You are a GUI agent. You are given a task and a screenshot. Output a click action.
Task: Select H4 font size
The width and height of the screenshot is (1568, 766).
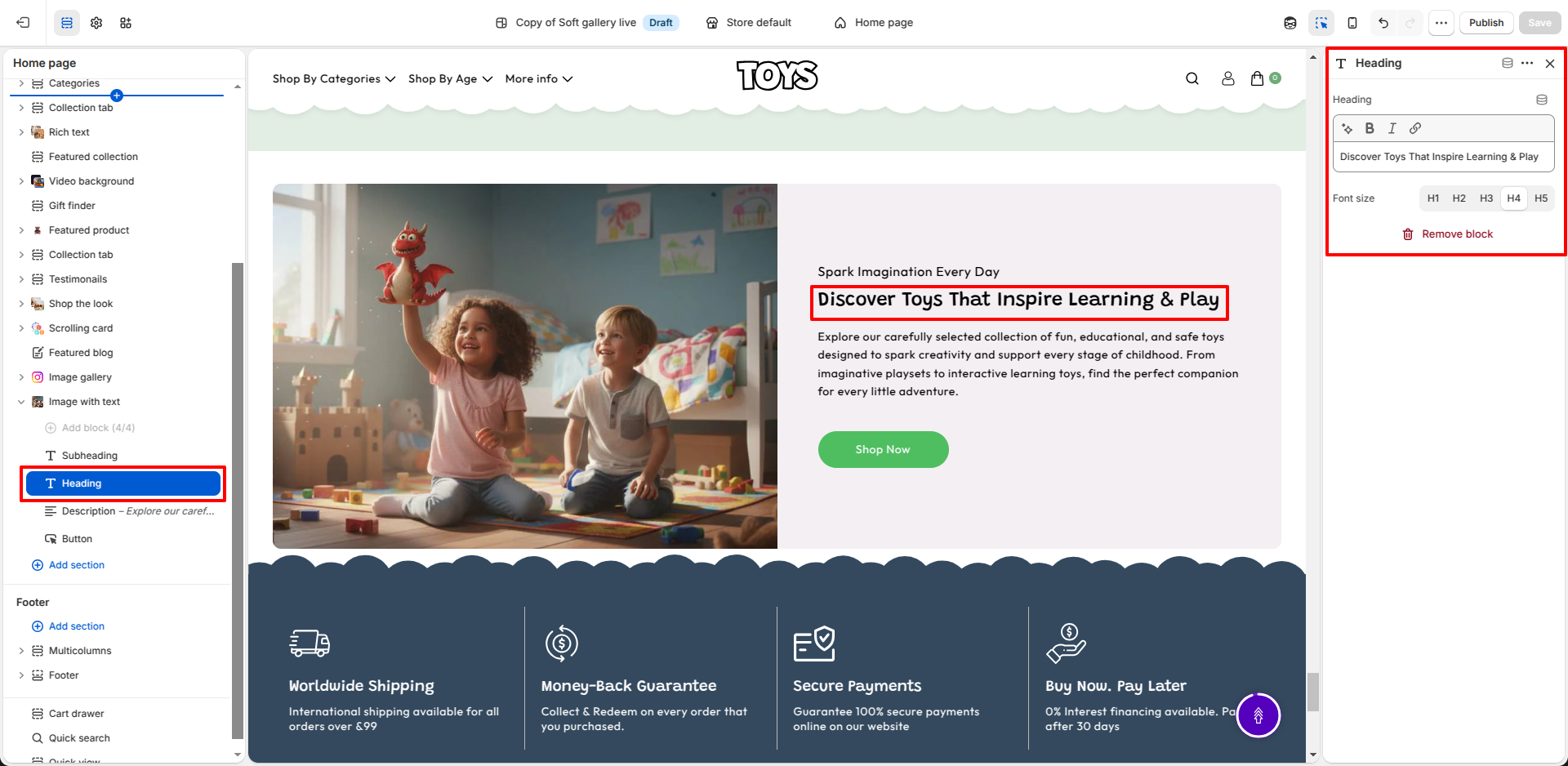pyautogui.click(x=1514, y=198)
